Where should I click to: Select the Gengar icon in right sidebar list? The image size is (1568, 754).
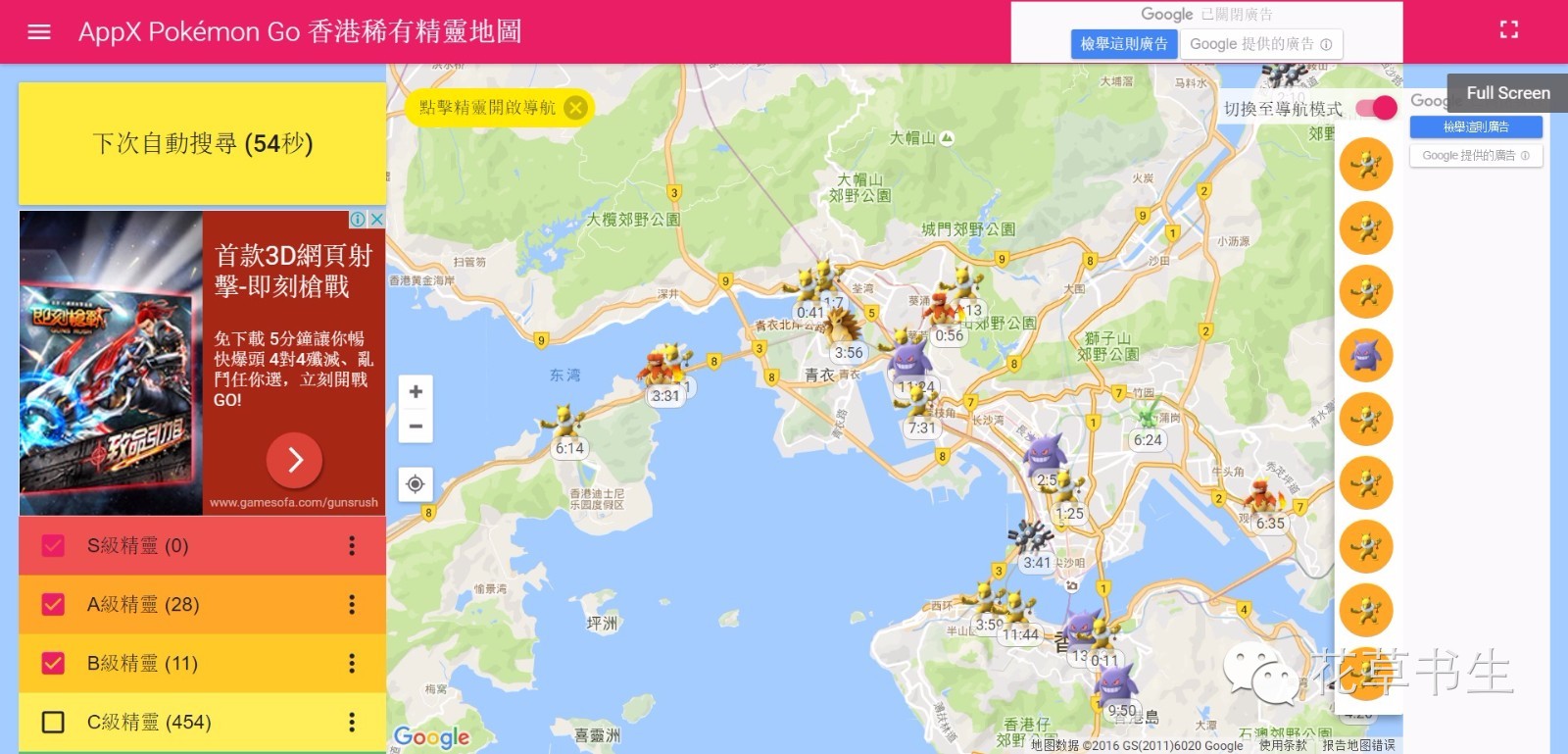(1366, 355)
